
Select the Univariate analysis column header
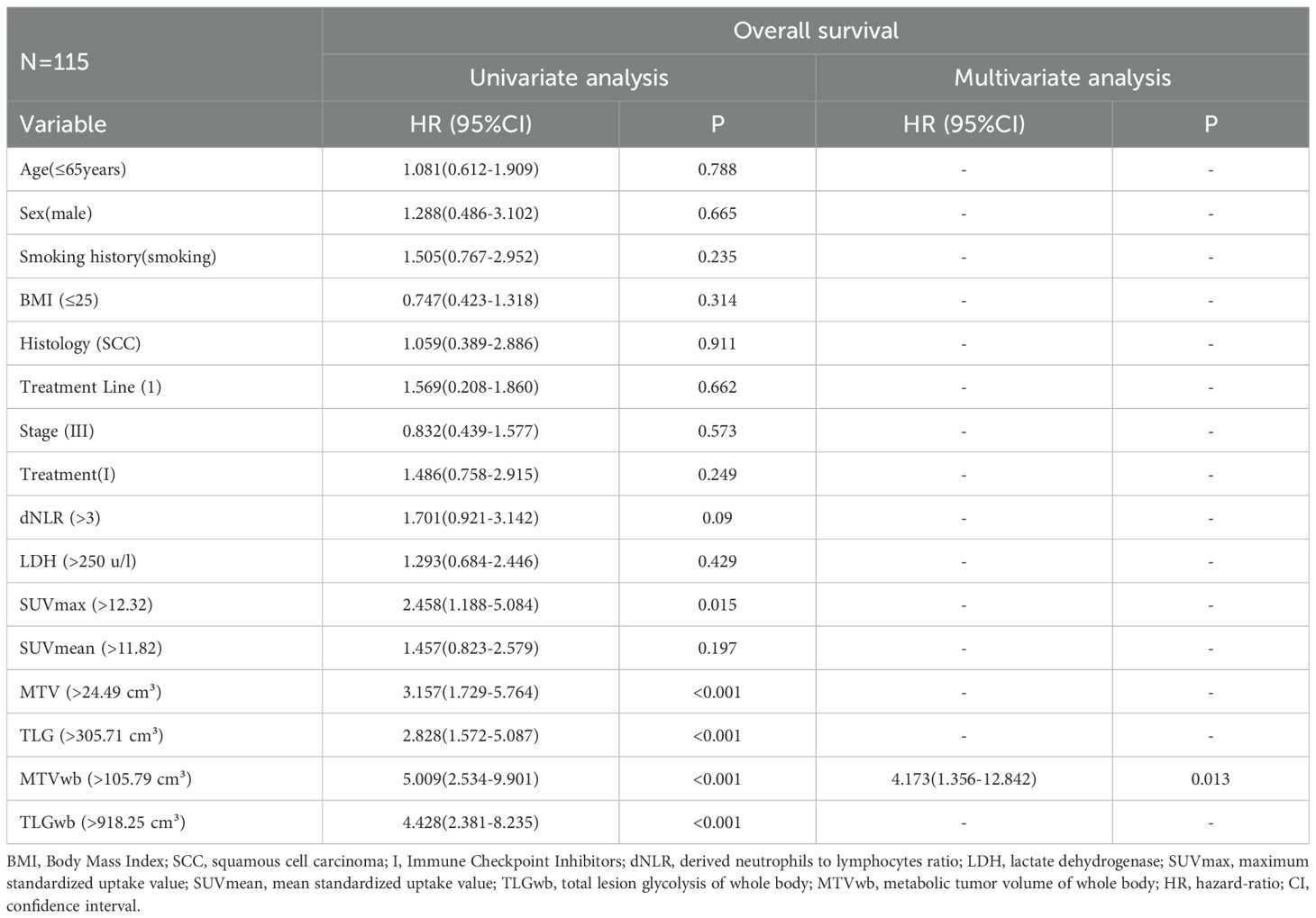pyautogui.click(x=569, y=77)
